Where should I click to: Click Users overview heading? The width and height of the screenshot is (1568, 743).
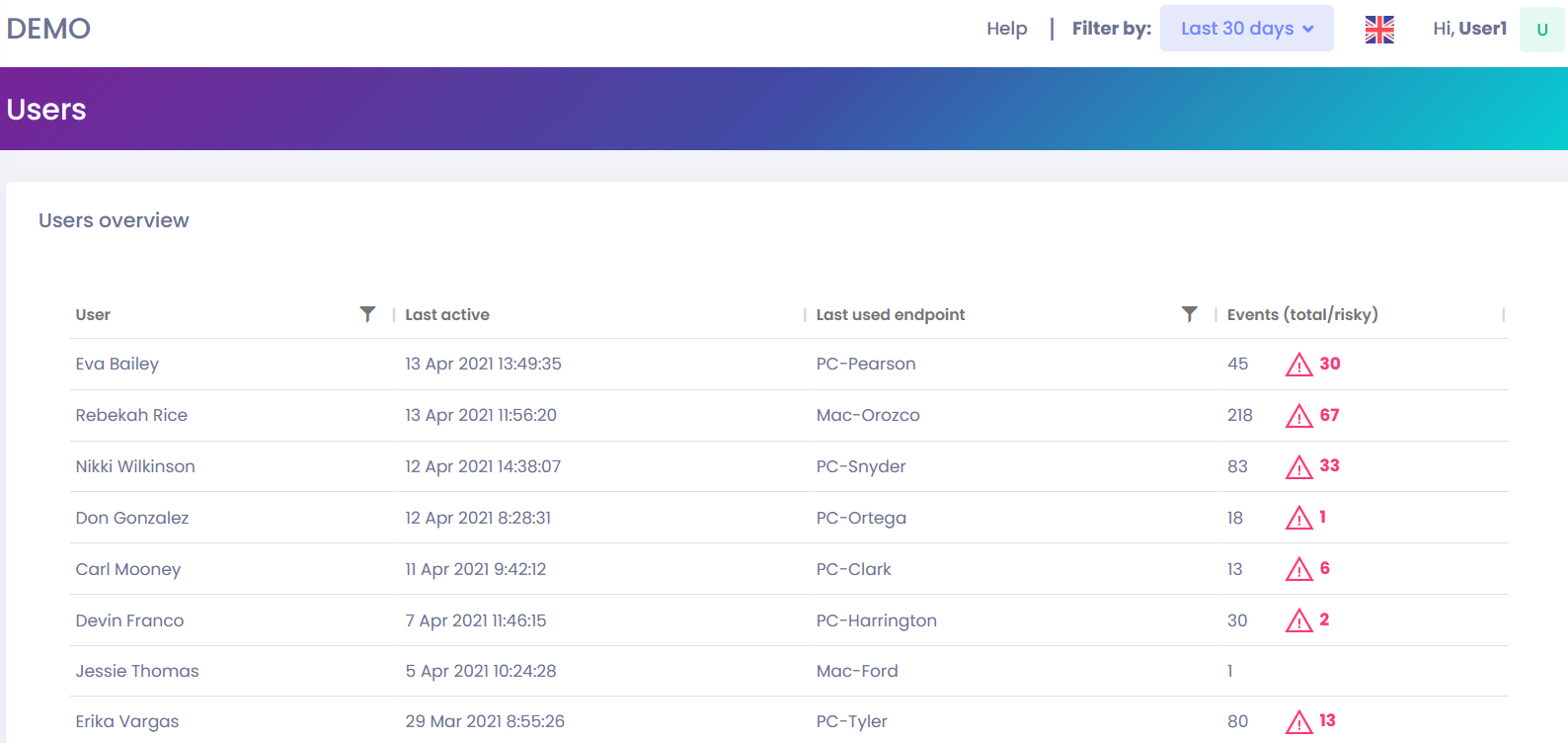pos(114,220)
